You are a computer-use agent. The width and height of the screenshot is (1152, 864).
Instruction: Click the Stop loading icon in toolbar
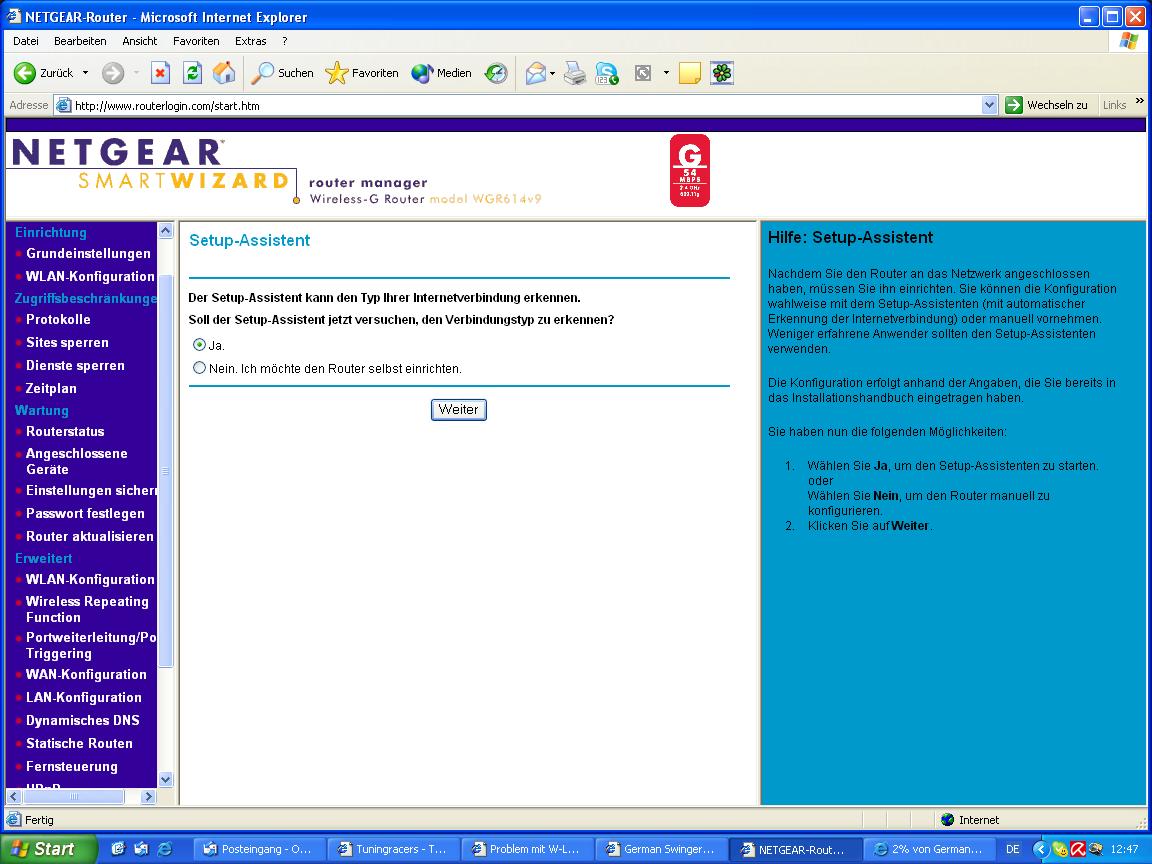[x=160, y=73]
